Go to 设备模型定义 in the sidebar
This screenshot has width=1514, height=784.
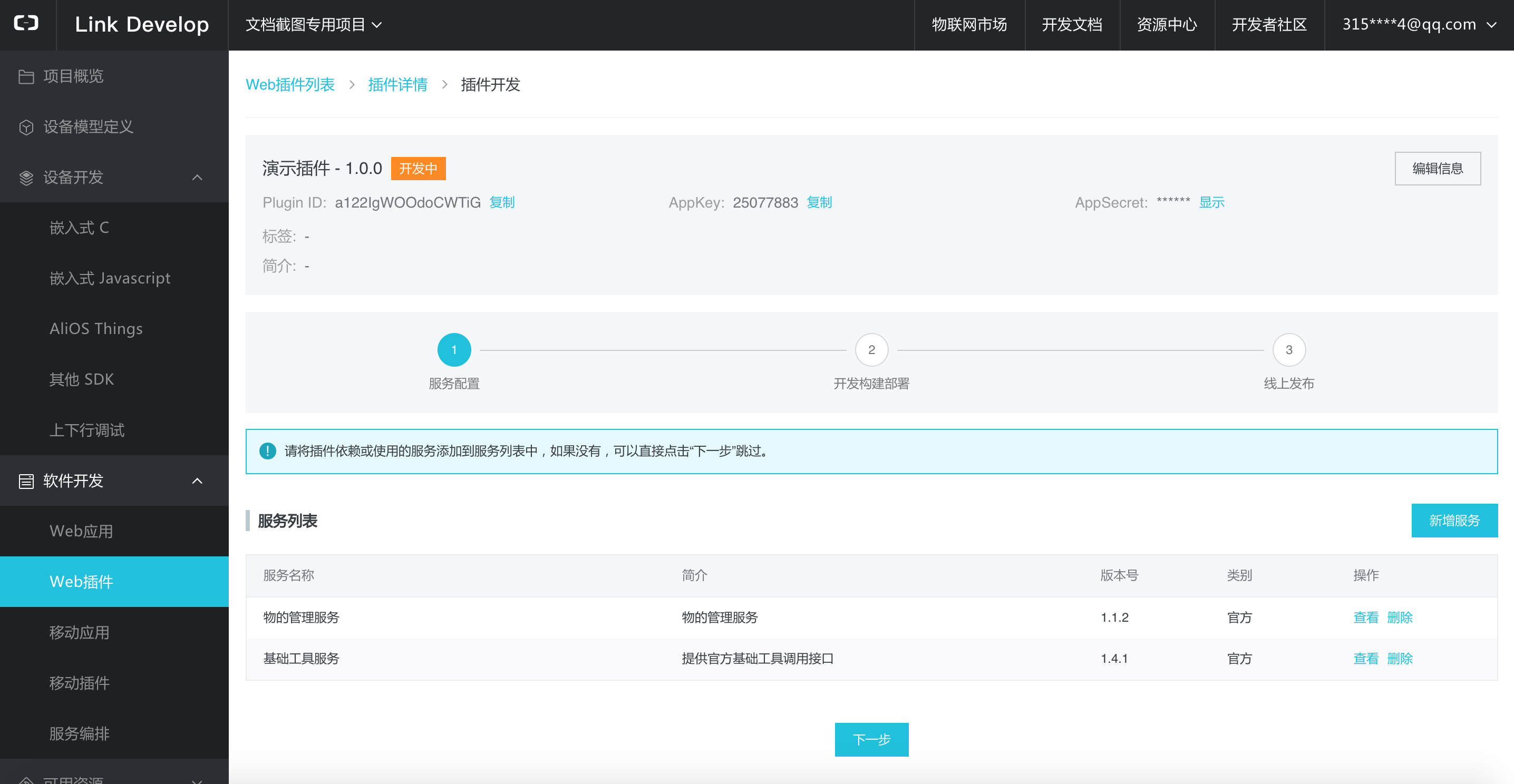114,127
